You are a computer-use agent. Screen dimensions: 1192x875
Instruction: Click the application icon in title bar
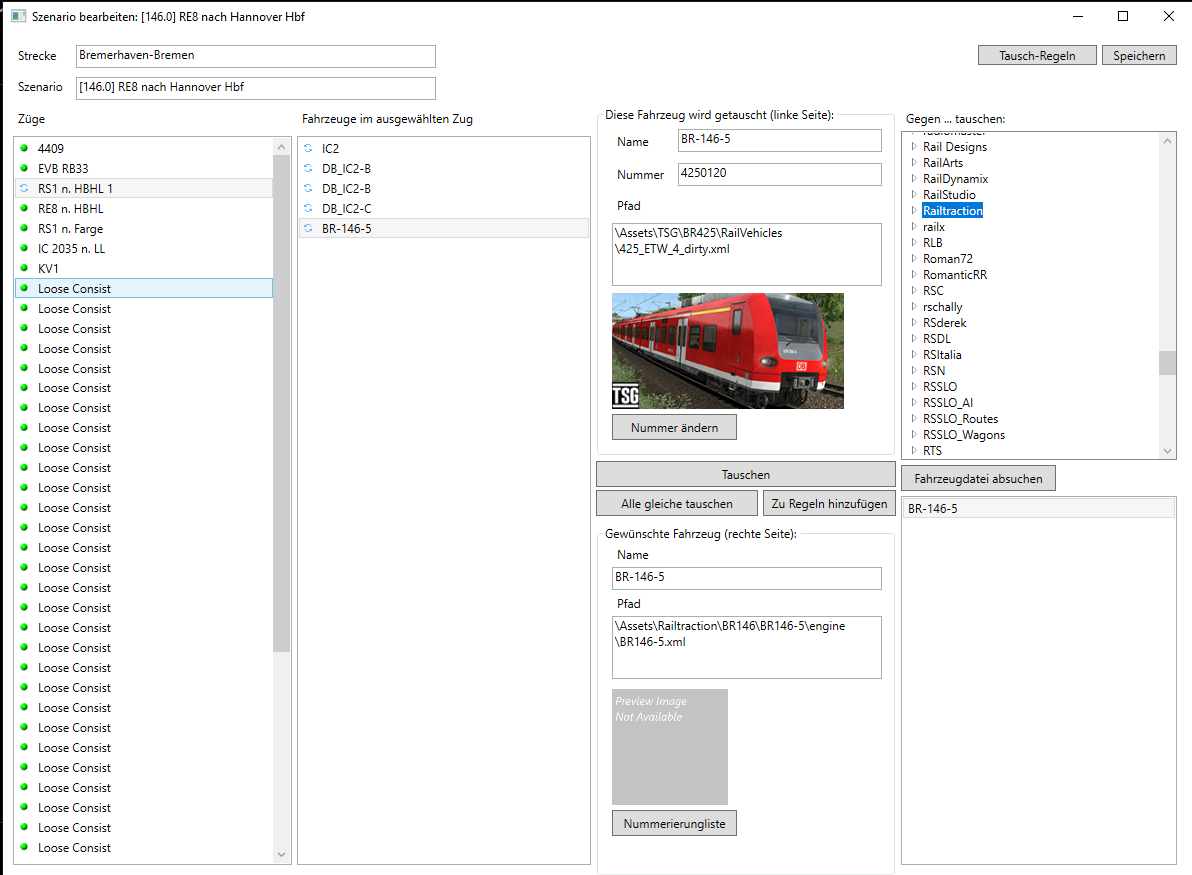[17, 17]
